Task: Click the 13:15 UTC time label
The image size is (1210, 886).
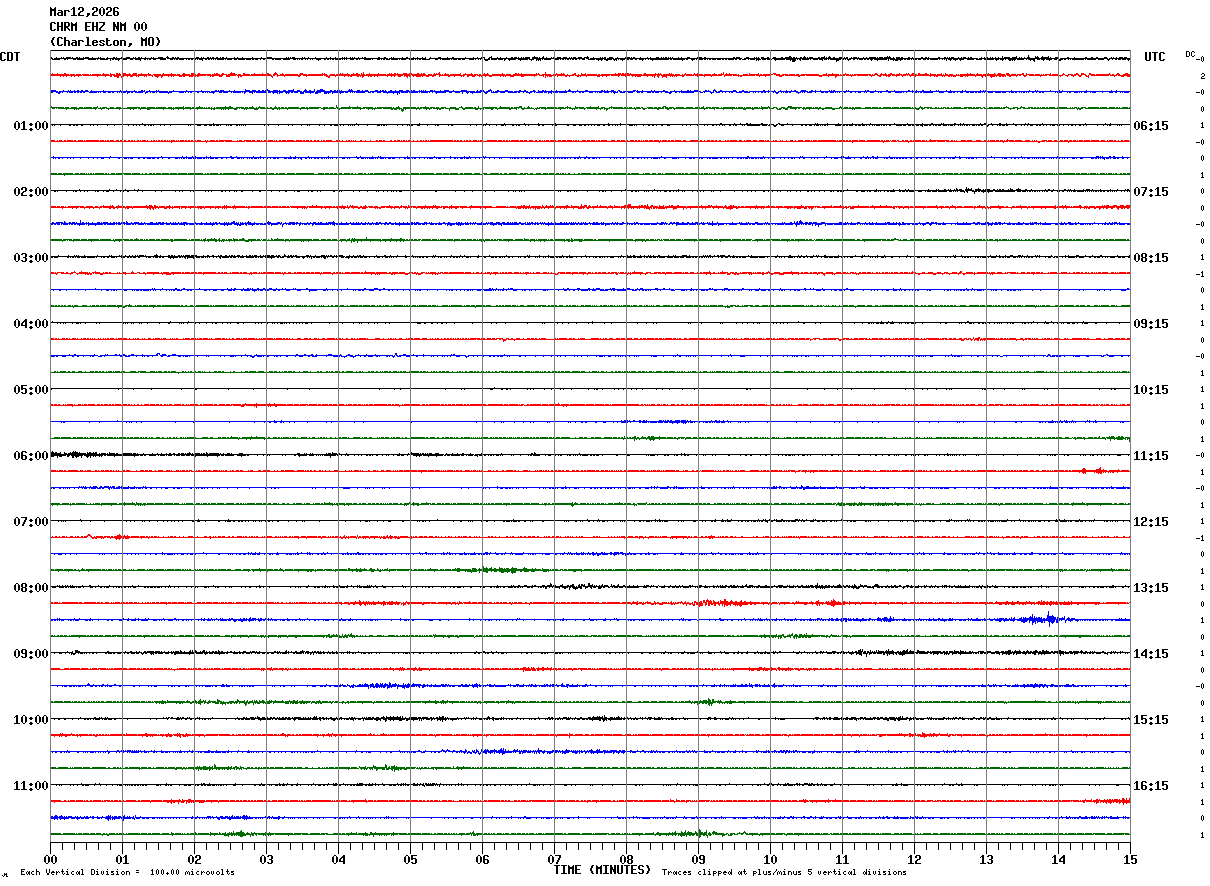Action: pos(1151,588)
